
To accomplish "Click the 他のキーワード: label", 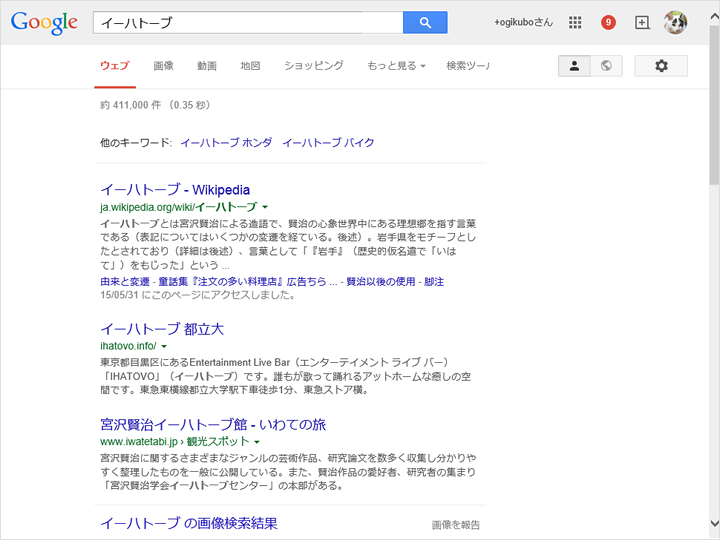I will [x=136, y=143].
